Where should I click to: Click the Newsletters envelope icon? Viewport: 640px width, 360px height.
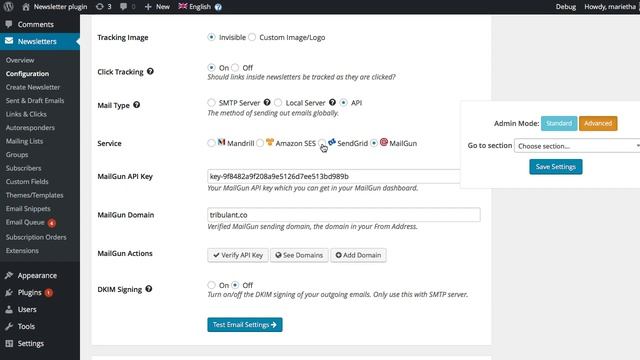[x=9, y=41]
